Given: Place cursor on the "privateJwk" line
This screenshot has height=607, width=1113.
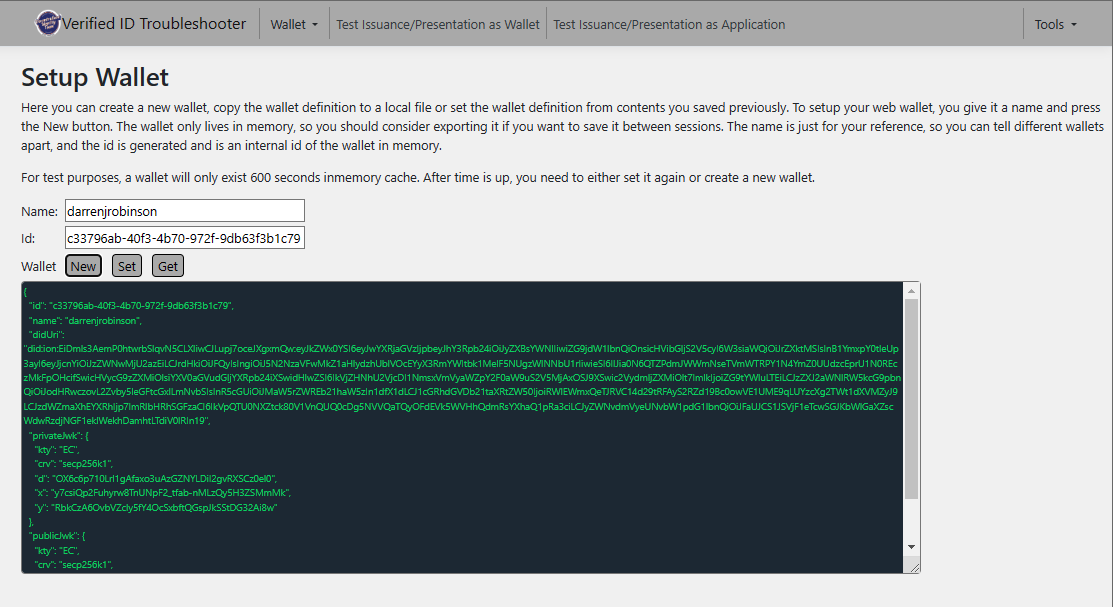Looking at the screenshot, I should pyautogui.click(x=68, y=436).
